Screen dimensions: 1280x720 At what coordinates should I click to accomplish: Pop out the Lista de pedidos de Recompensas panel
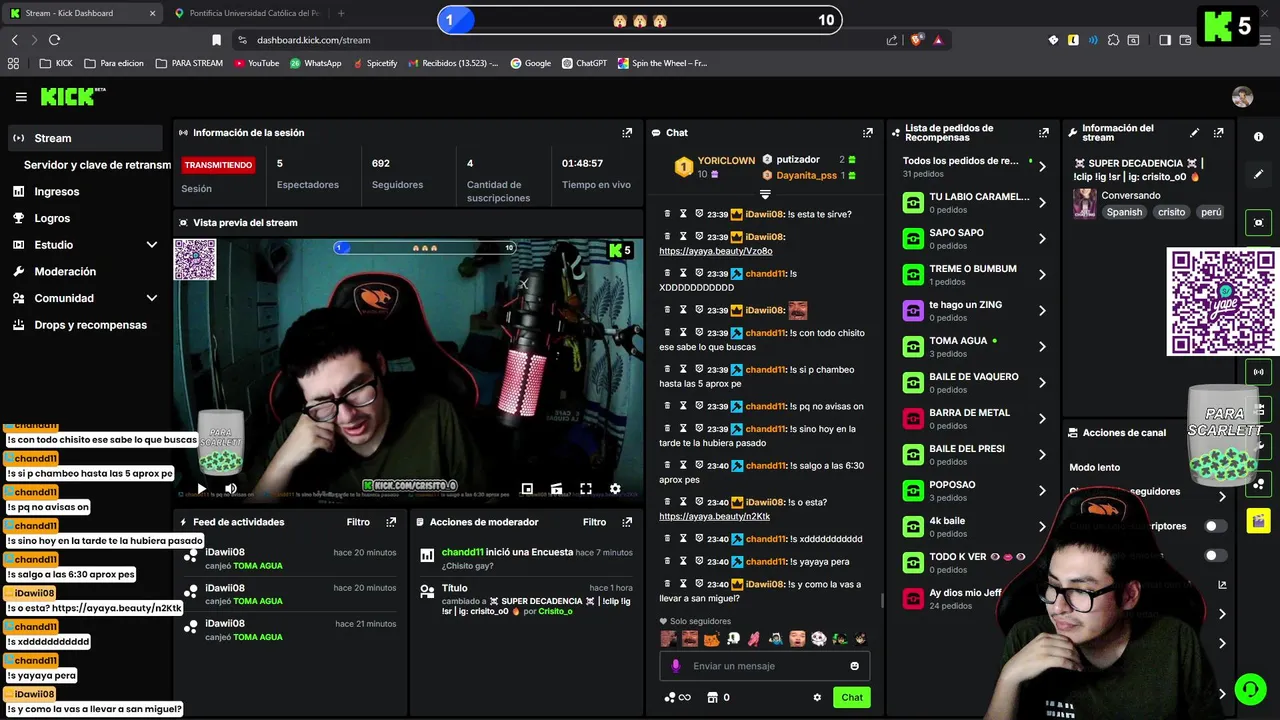click(1044, 132)
